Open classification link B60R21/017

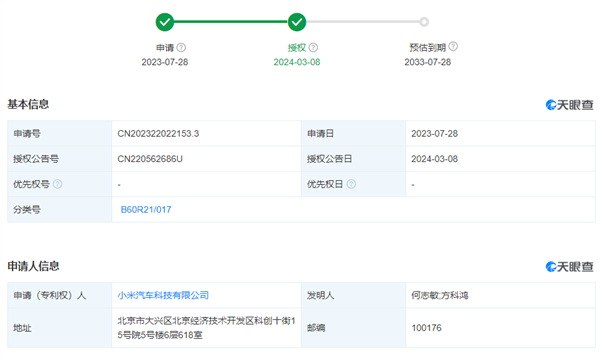click(x=146, y=210)
